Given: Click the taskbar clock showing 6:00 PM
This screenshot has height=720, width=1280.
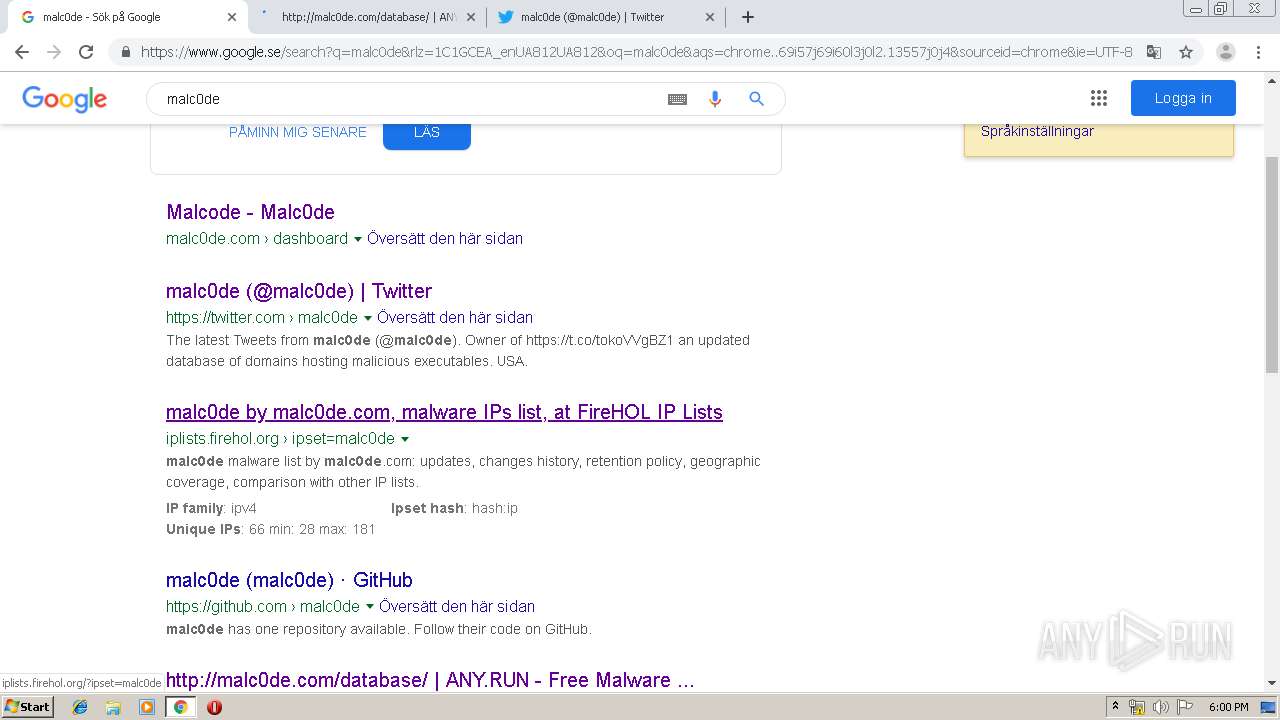Looking at the screenshot, I should (1229, 707).
